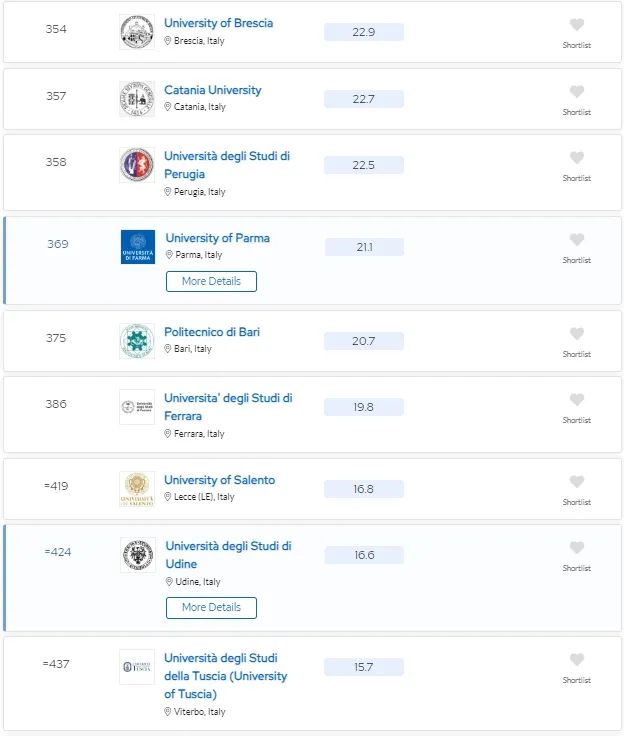Click the University of Salento heart icon
624x736 pixels.
(x=577, y=482)
